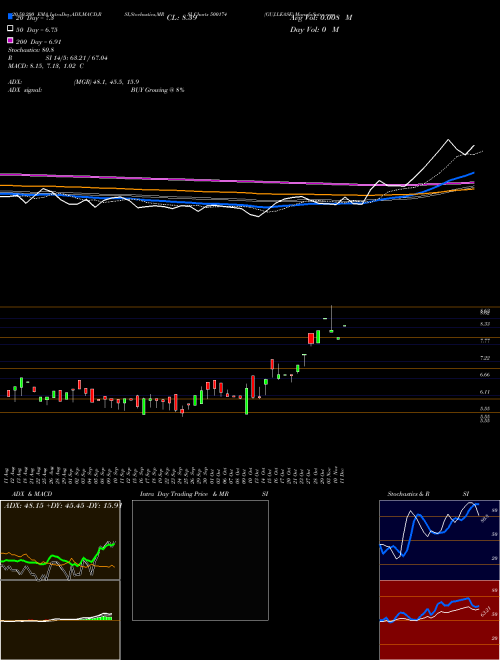Click the 'Stochastics & R' panel title
Viewport: 500px width, 660px height.
pos(408,494)
